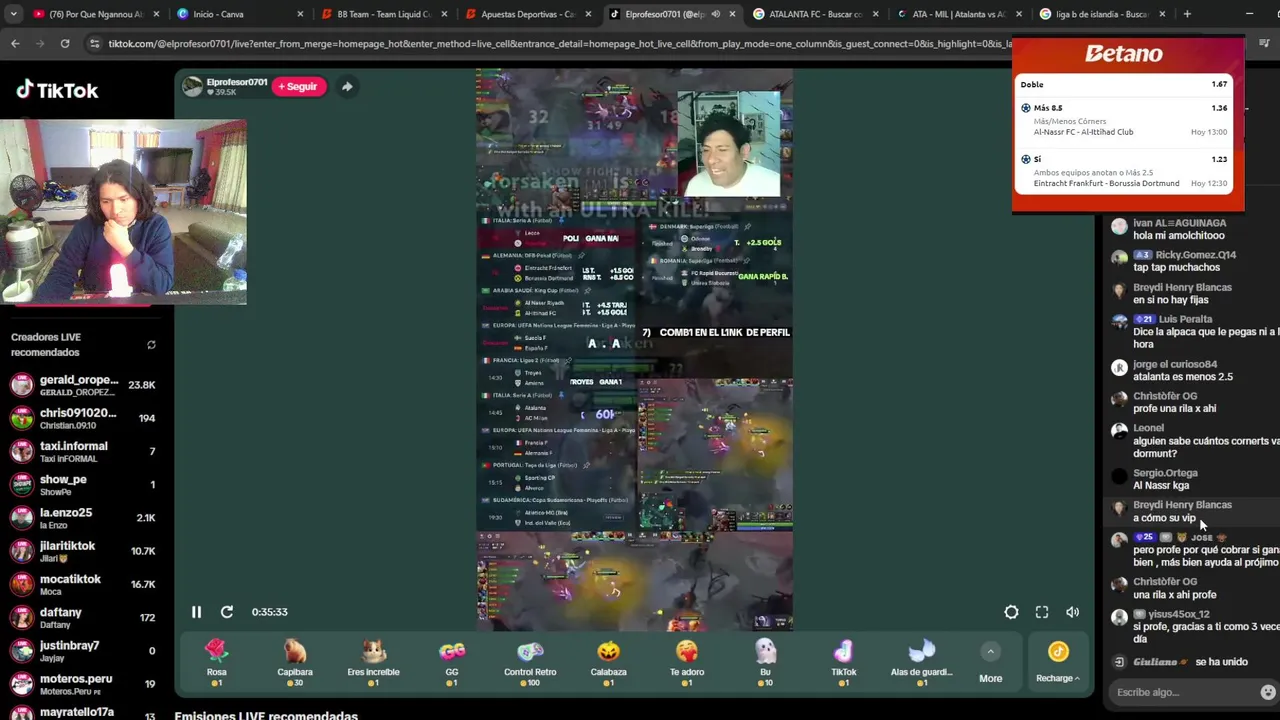Send the Bu ghost gift
The image size is (1280, 720).
coord(765,663)
